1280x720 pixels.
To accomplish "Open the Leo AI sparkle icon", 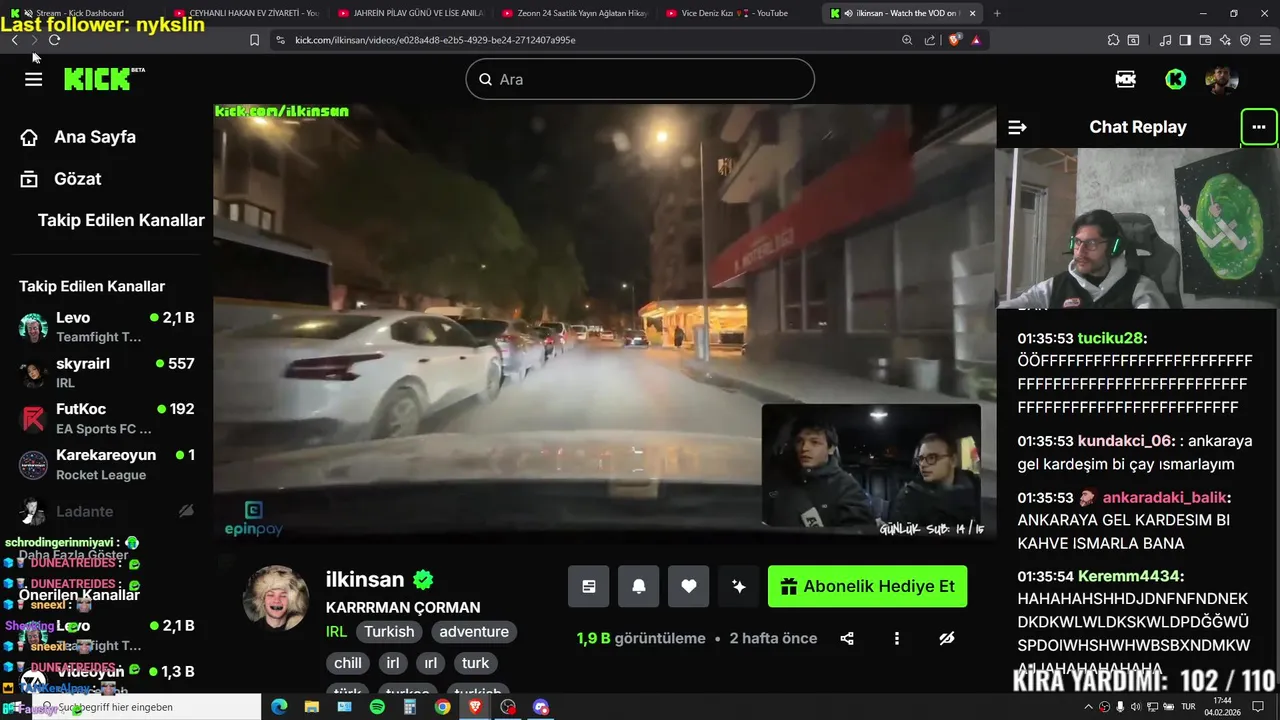I will tap(1225, 40).
